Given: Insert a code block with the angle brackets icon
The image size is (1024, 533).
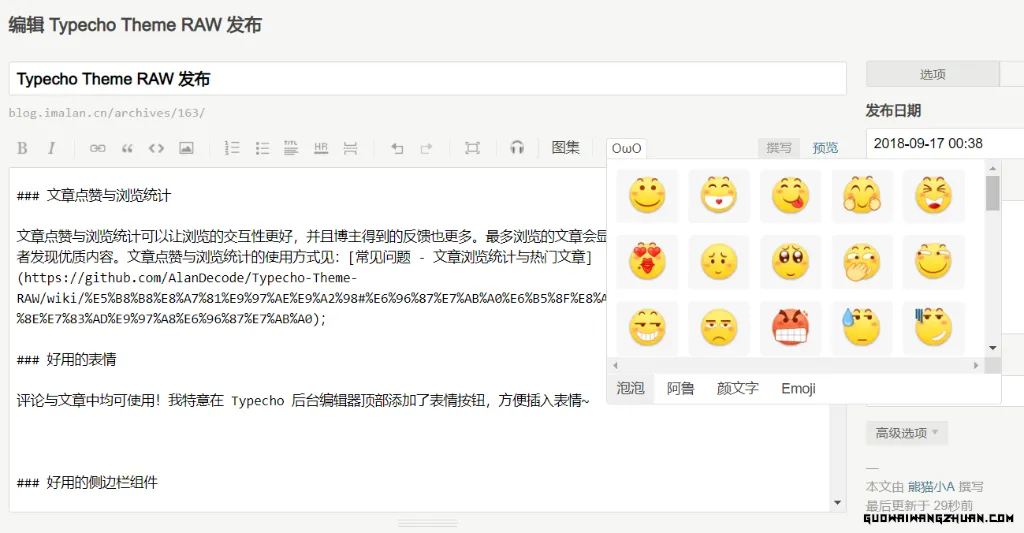Looking at the screenshot, I should (156, 148).
